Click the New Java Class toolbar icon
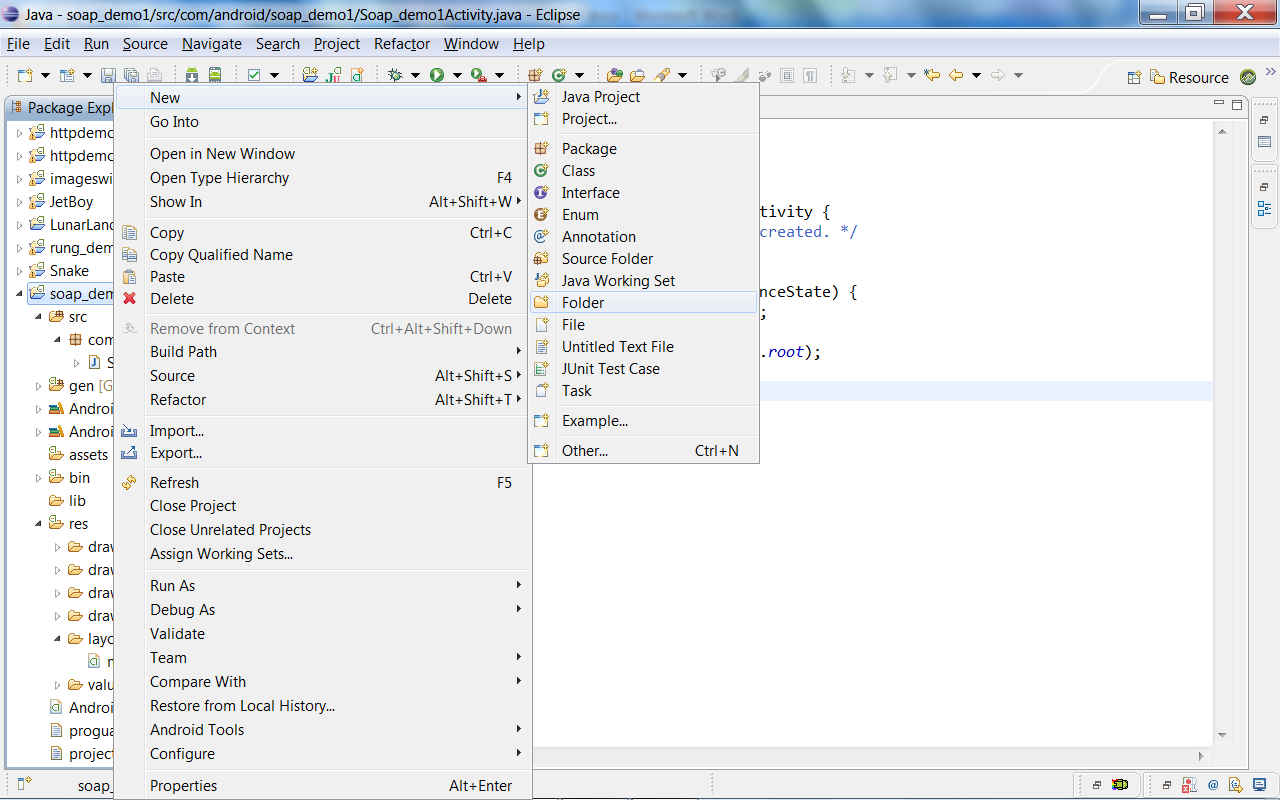This screenshot has width=1280, height=800. pyautogui.click(x=558, y=75)
